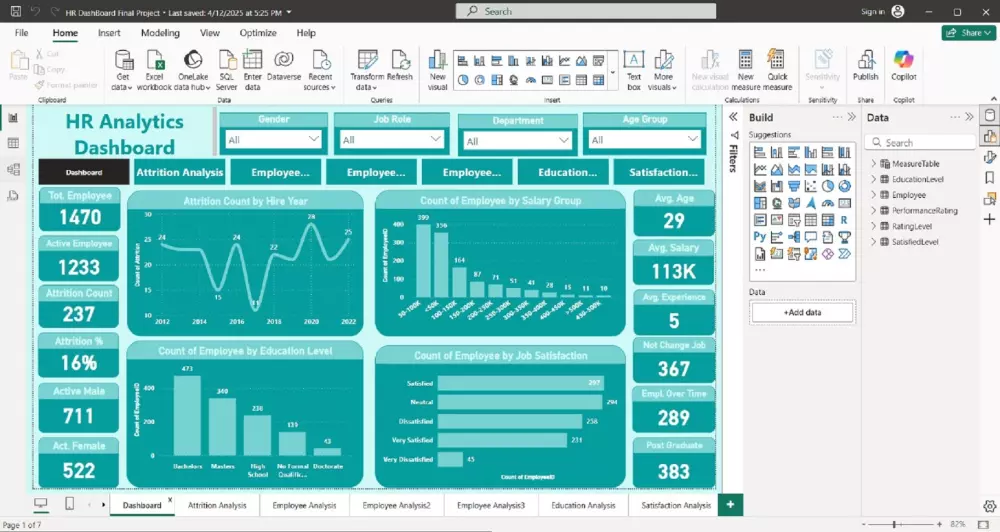Viewport: 1000px width, 532px height.
Task: Select donut chart in Build pane
Action: point(844,186)
